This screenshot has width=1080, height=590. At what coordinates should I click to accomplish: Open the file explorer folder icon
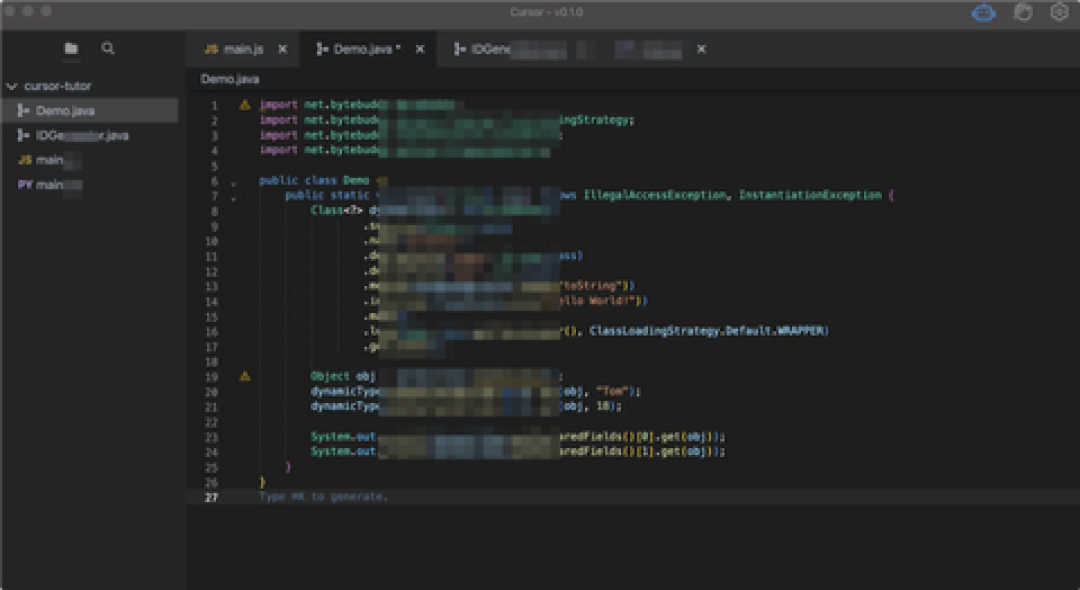[71, 48]
